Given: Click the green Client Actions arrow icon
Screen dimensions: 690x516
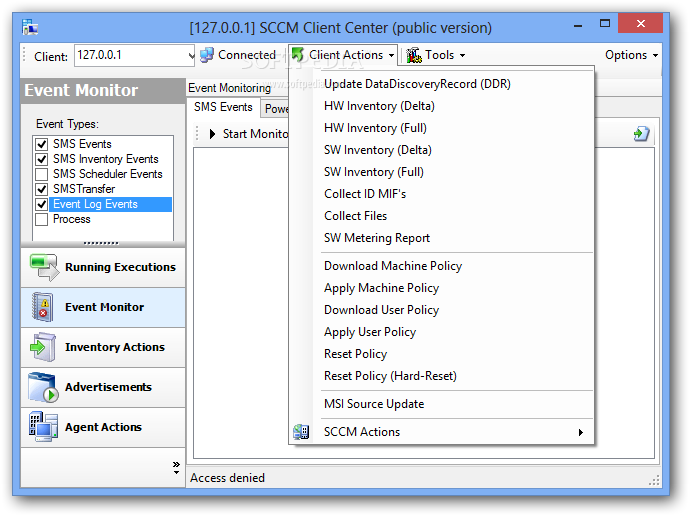Looking at the screenshot, I should click(298, 55).
